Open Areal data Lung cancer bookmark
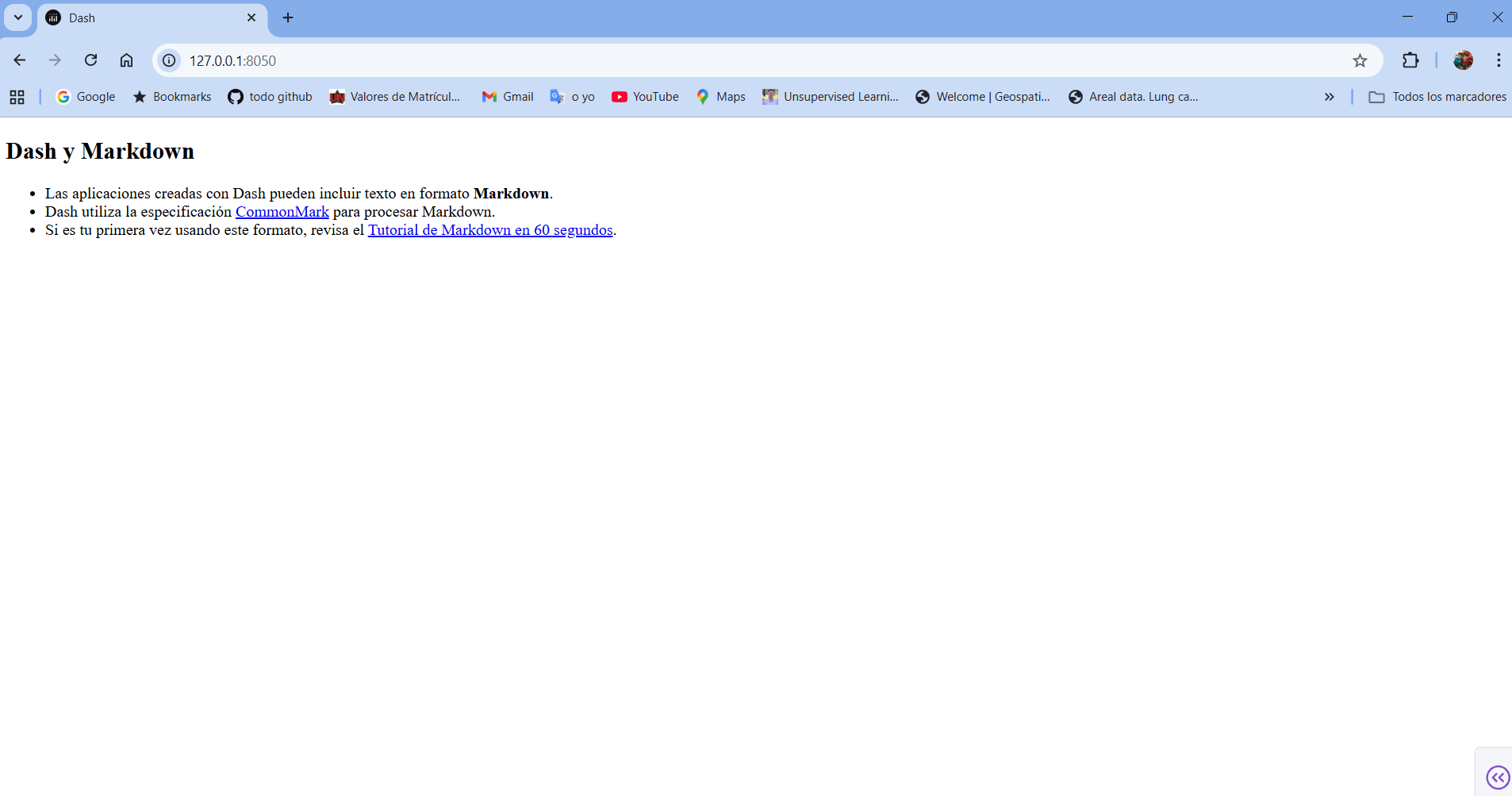This screenshot has width=1512, height=796. (1134, 97)
